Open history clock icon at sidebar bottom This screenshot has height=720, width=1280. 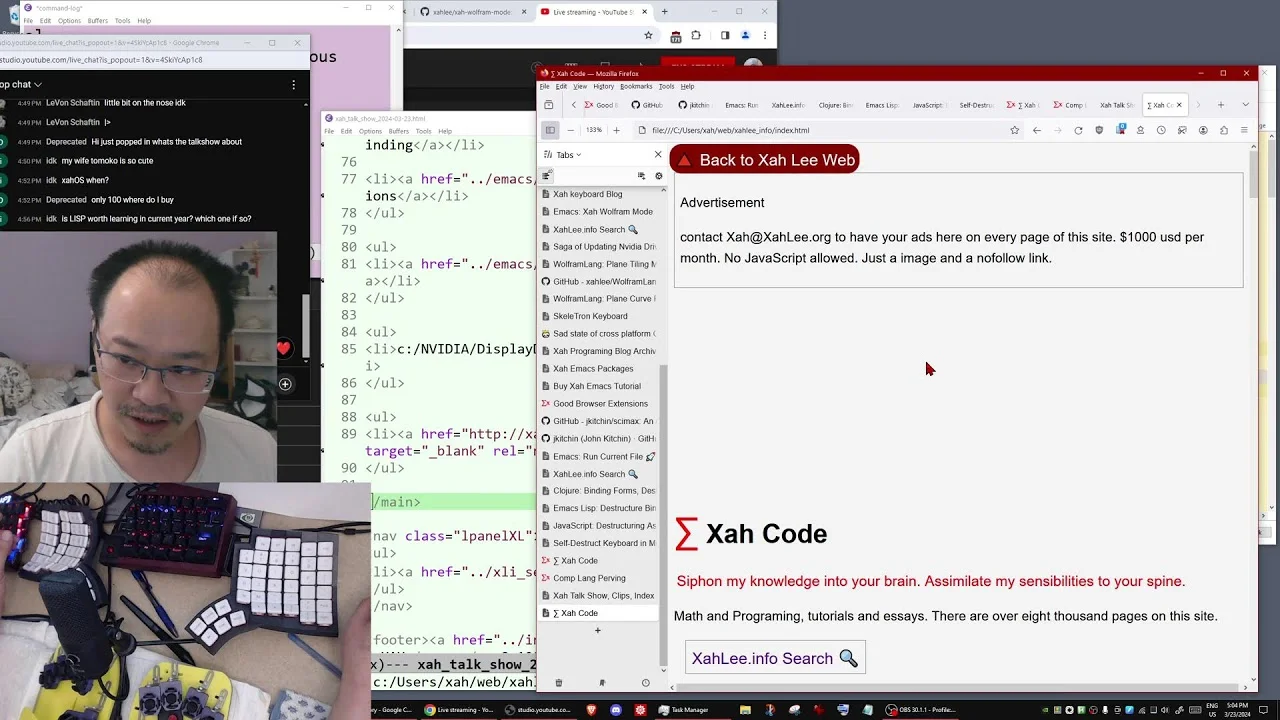tap(645, 683)
